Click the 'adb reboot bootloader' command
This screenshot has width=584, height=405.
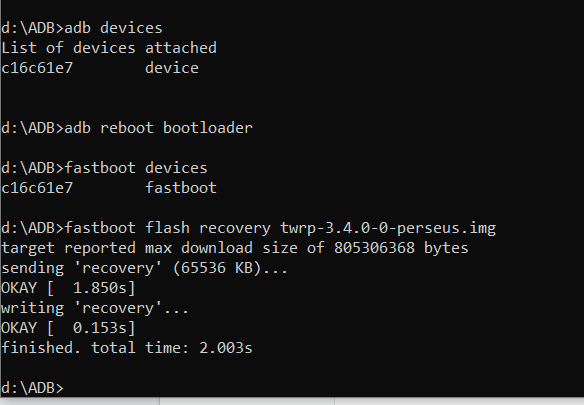pos(159,128)
